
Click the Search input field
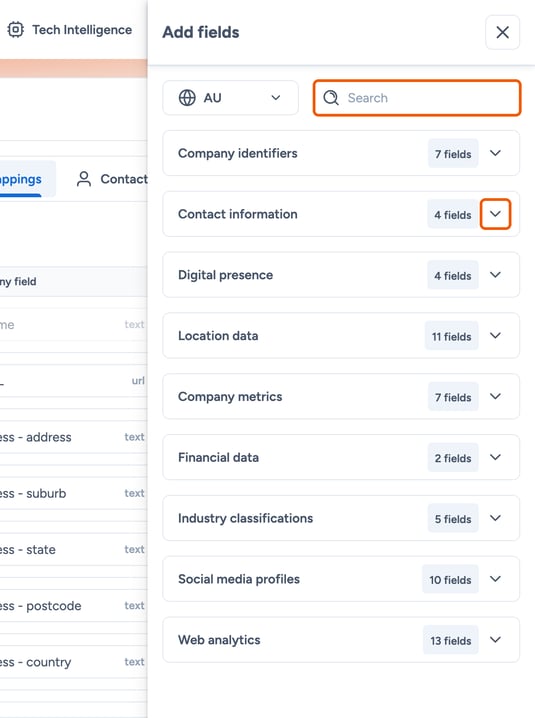(417, 98)
